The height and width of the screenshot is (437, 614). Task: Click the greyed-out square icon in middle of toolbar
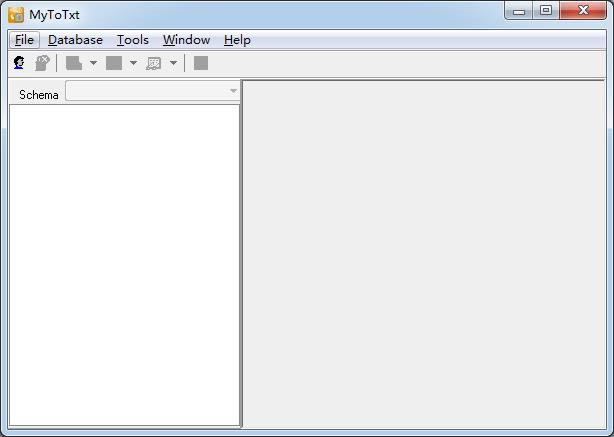coord(114,63)
